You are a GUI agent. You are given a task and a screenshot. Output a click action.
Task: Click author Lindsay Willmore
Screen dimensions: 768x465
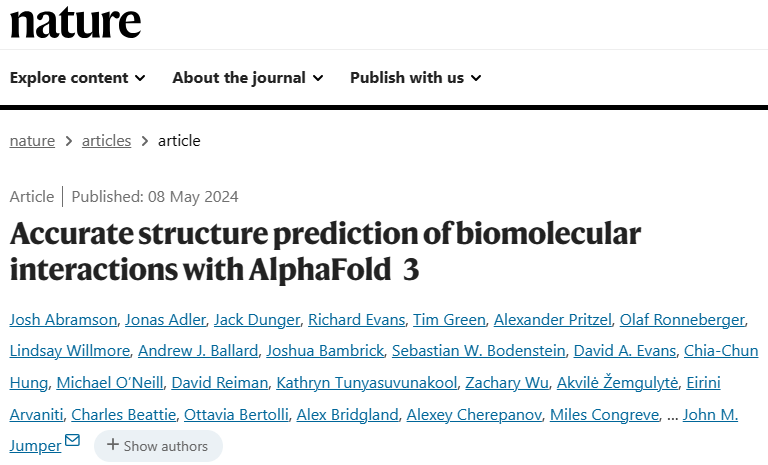tap(68, 350)
